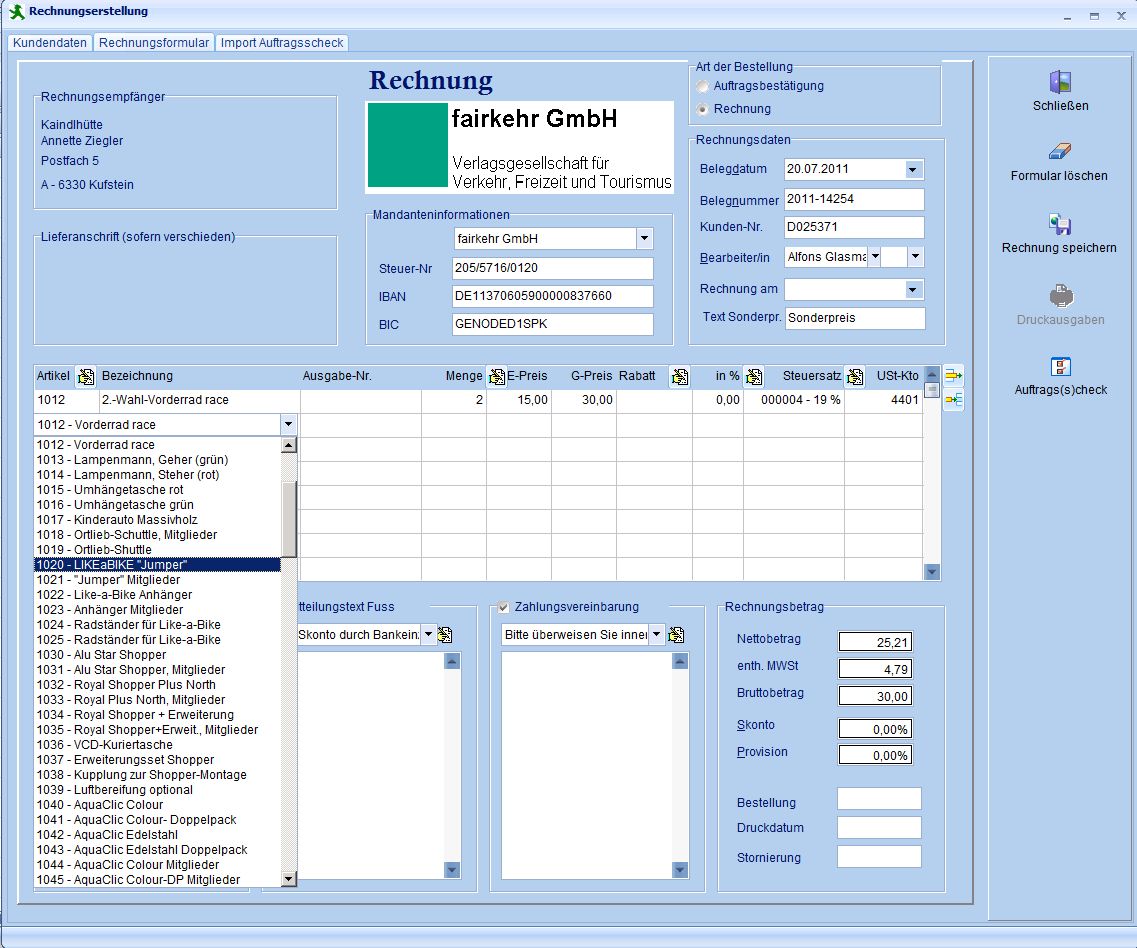Switch to the Kundendaten tab
The image size is (1137, 948).
click(50, 43)
